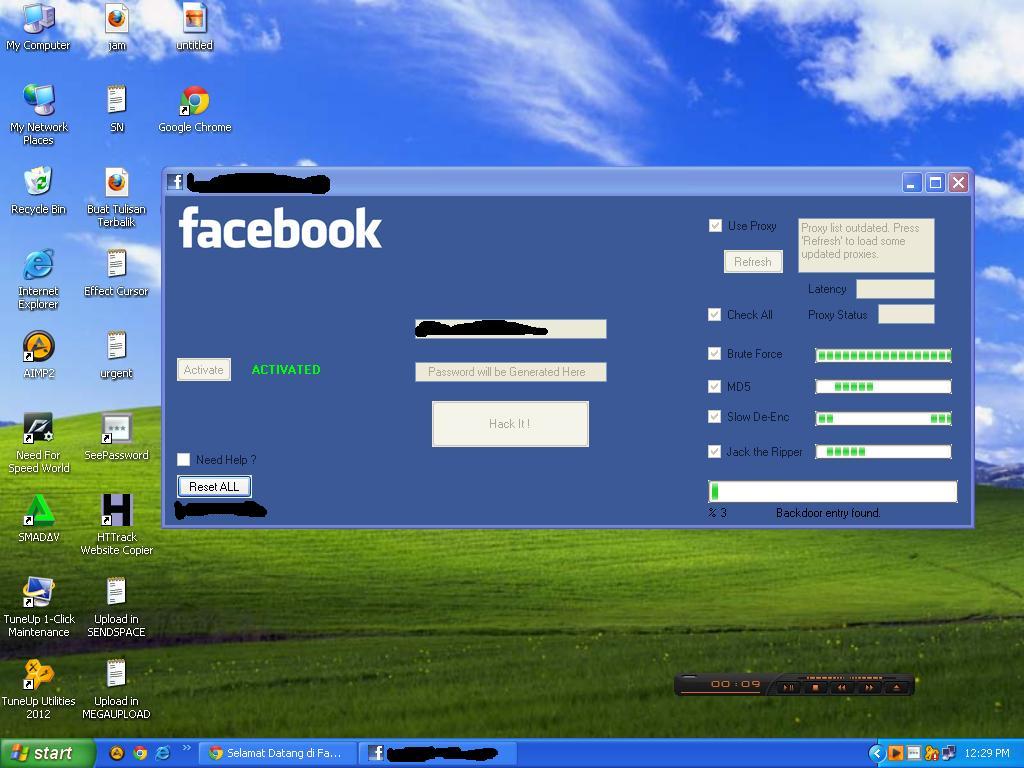Toggle the Use Proxy checkbox
This screenshot has height=768, width=1024.
pos(715,225)
